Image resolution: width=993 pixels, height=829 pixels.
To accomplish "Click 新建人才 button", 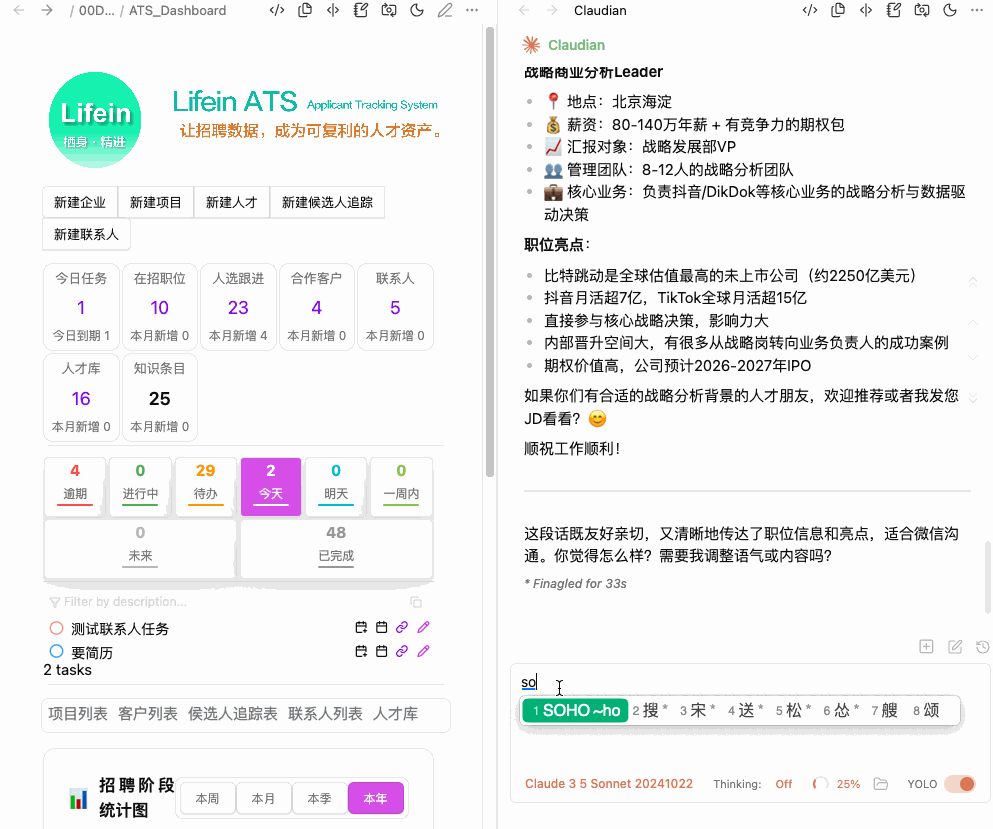I will (232, 202).
